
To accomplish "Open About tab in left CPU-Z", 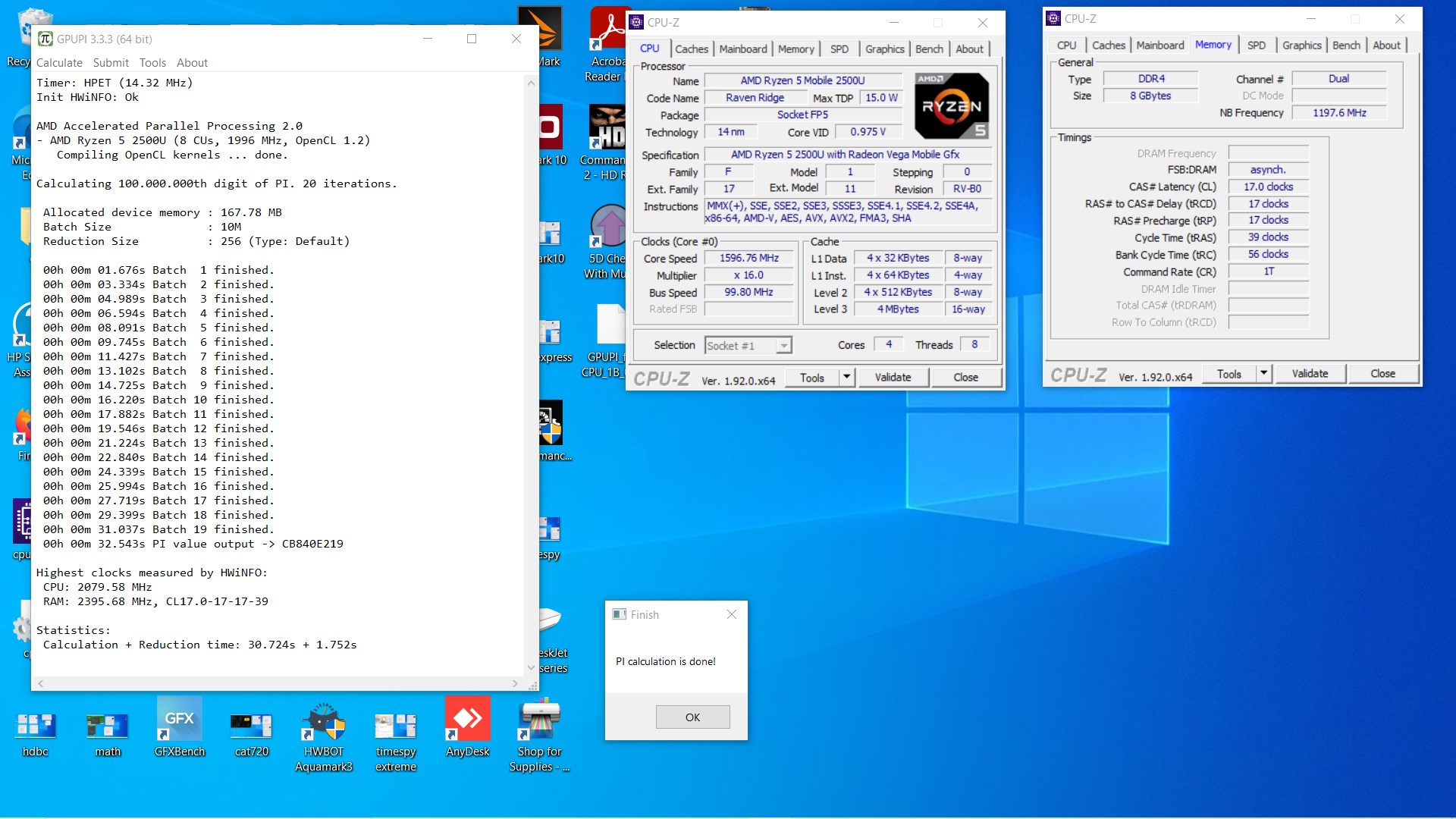I will pyautogui.click(x=969, y=49).
